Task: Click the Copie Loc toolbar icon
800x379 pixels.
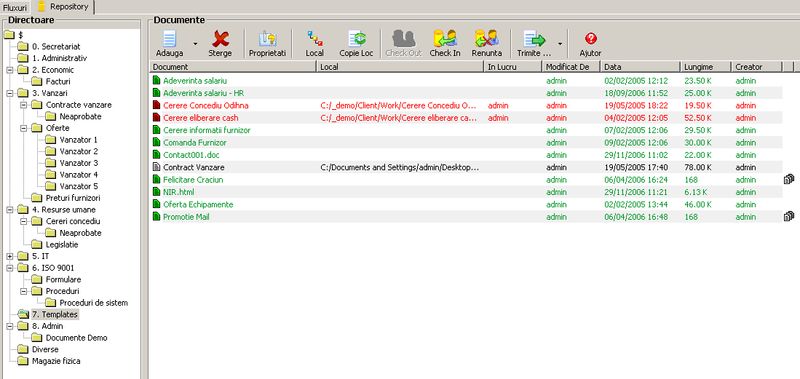Action: point(357,39)
